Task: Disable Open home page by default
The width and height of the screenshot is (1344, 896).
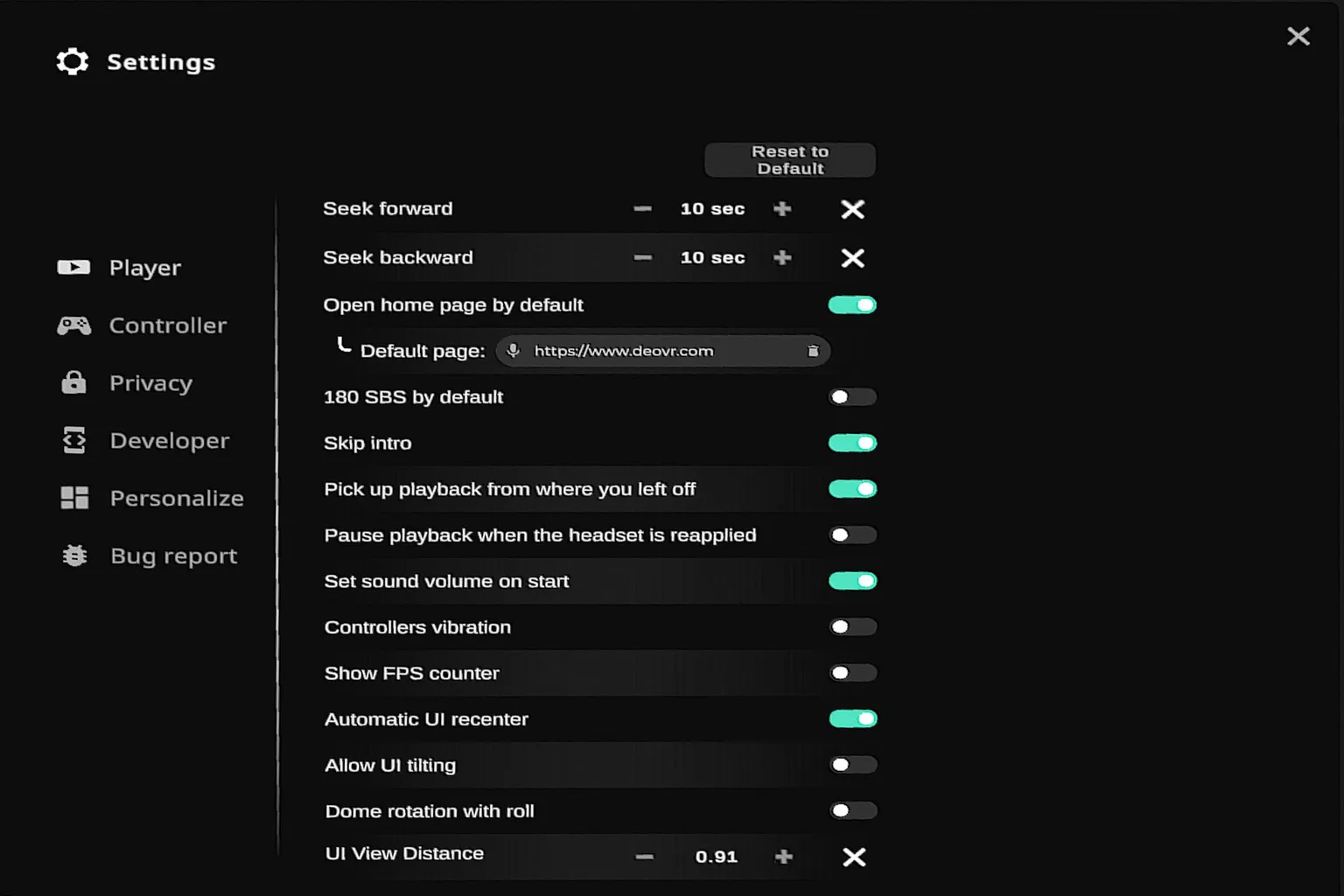Action: coord(852,304)
